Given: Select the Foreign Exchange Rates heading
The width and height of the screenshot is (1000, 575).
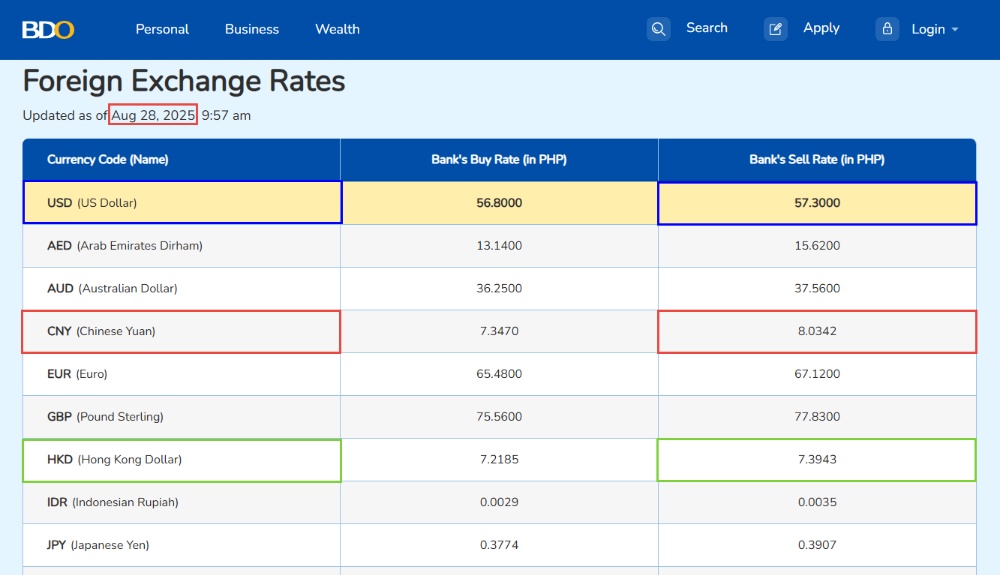Looking at the screenshot, I should point(184,81).
